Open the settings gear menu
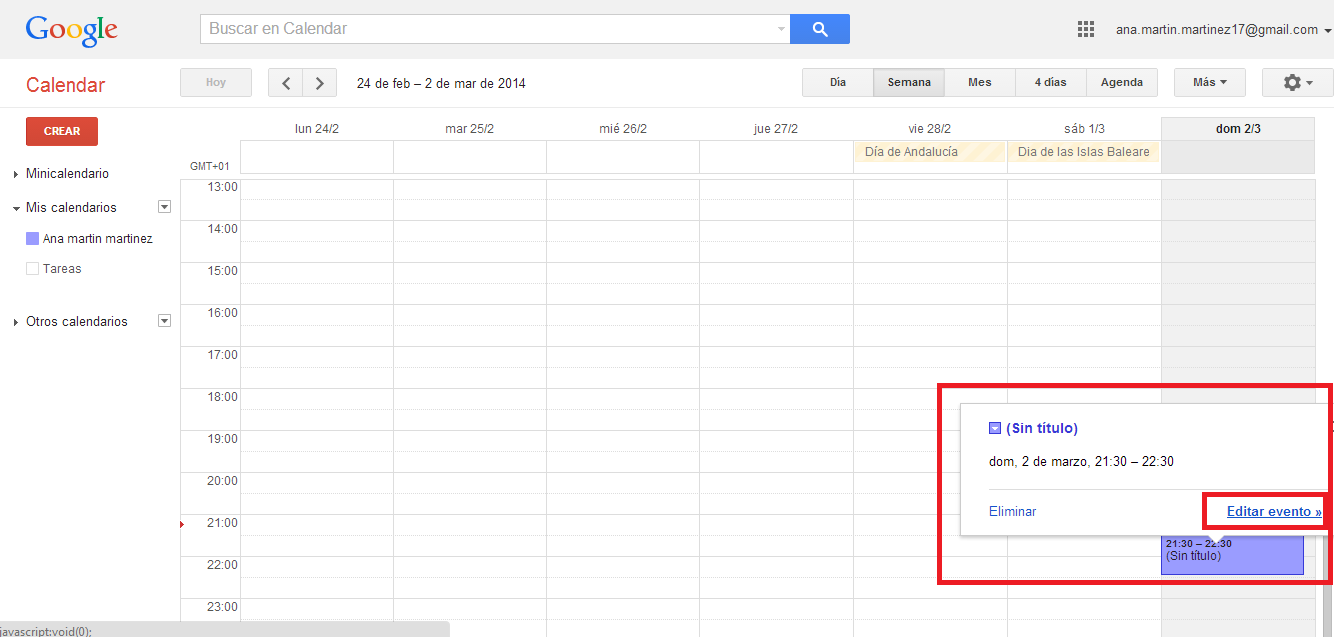1334x637 pixels. pyautogui.click(x=1297, y=82)
